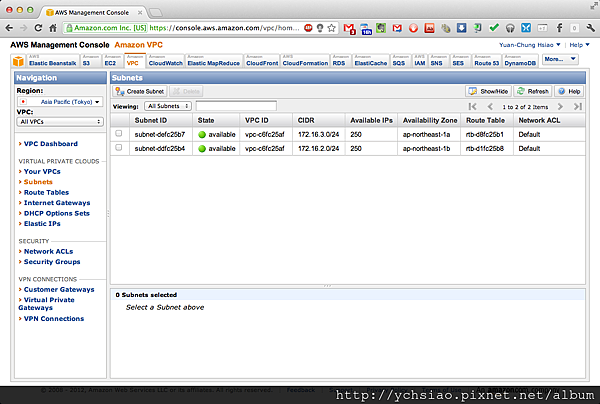Open the Region dropdown showing Asia Pacific (Tokyo)
Viewport: 600px width, 404px height.
point(60,102)
